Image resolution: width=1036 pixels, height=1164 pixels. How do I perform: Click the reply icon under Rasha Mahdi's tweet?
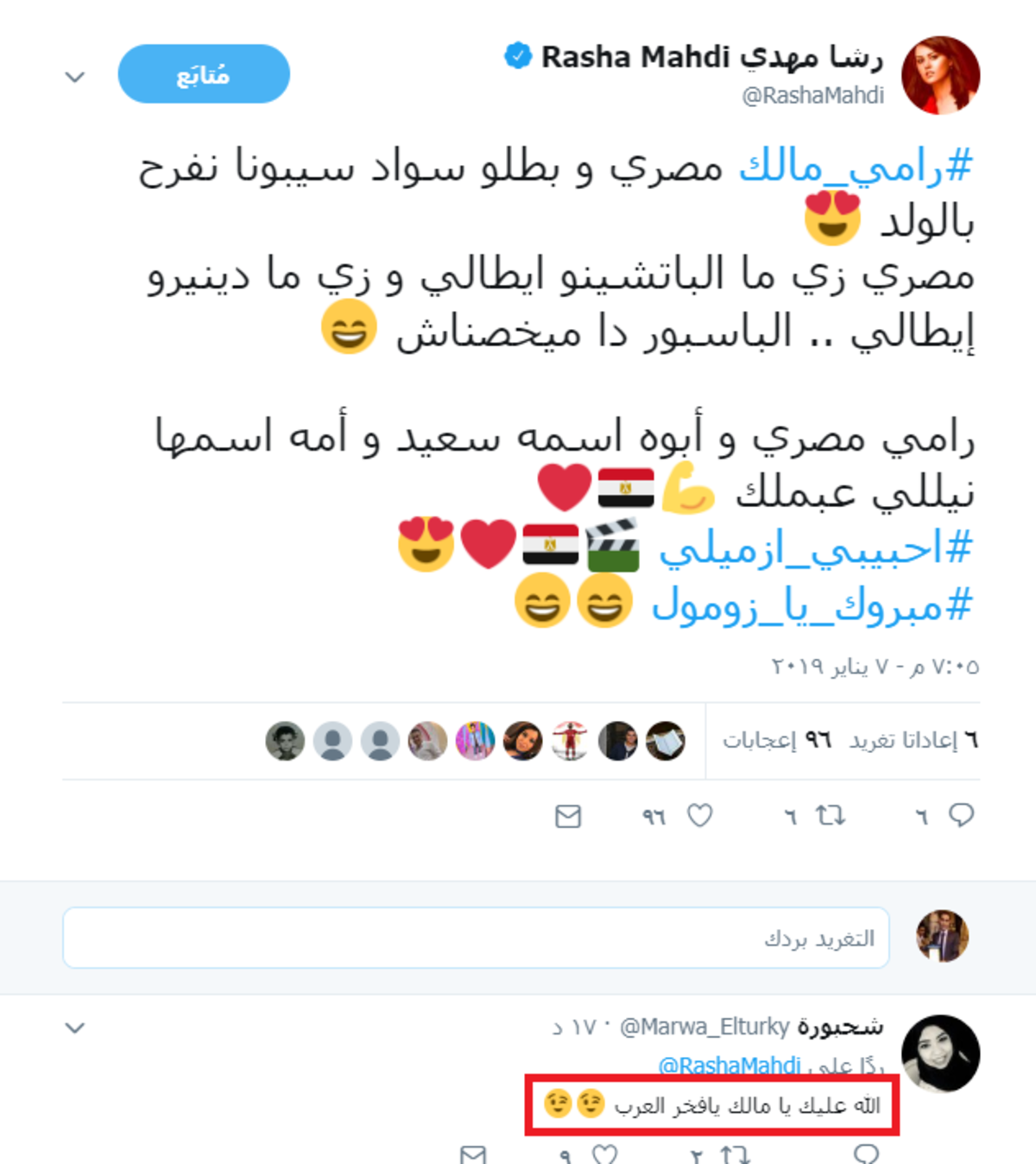click(961, 815)
